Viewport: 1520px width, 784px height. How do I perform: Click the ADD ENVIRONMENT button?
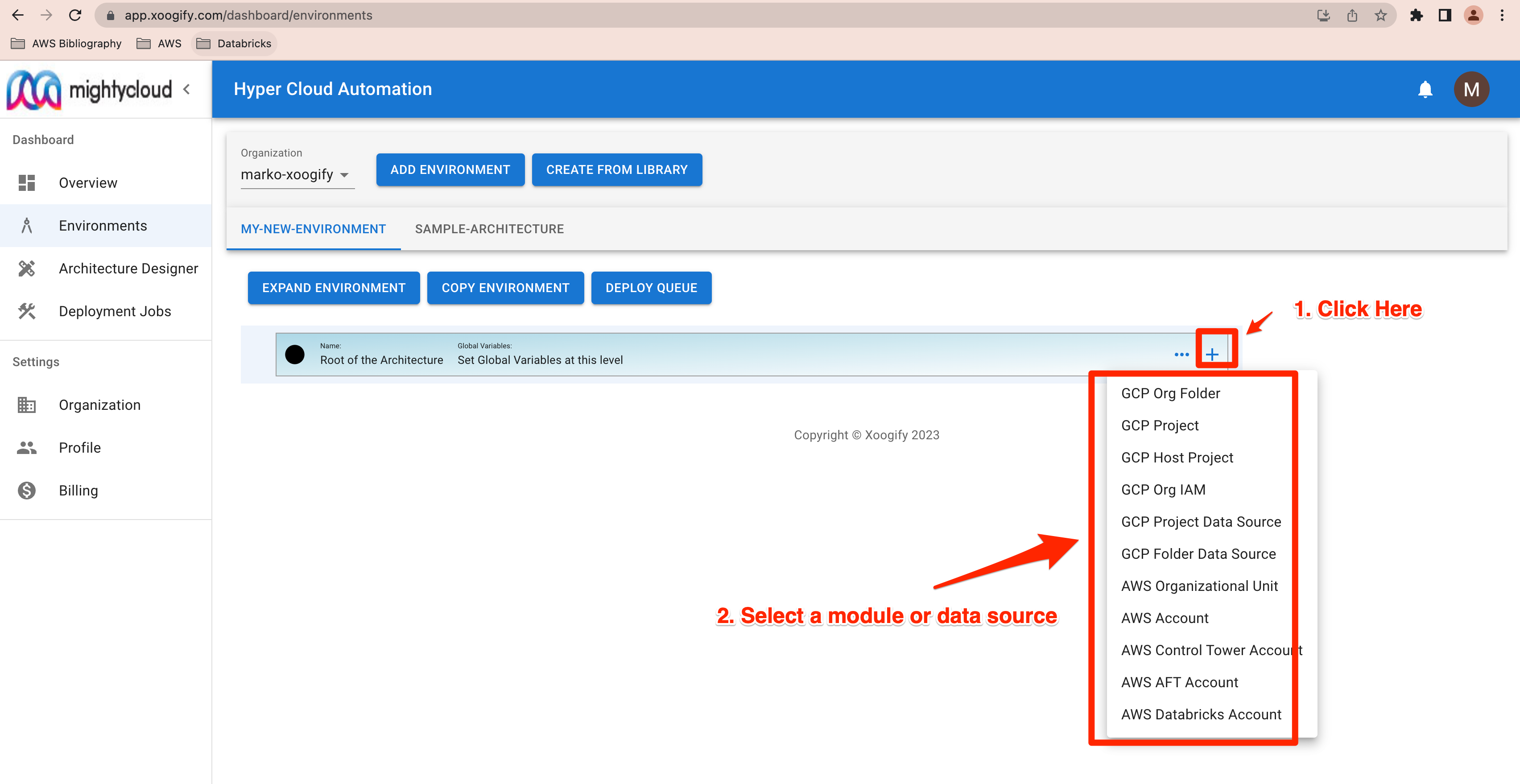[450, 169]
